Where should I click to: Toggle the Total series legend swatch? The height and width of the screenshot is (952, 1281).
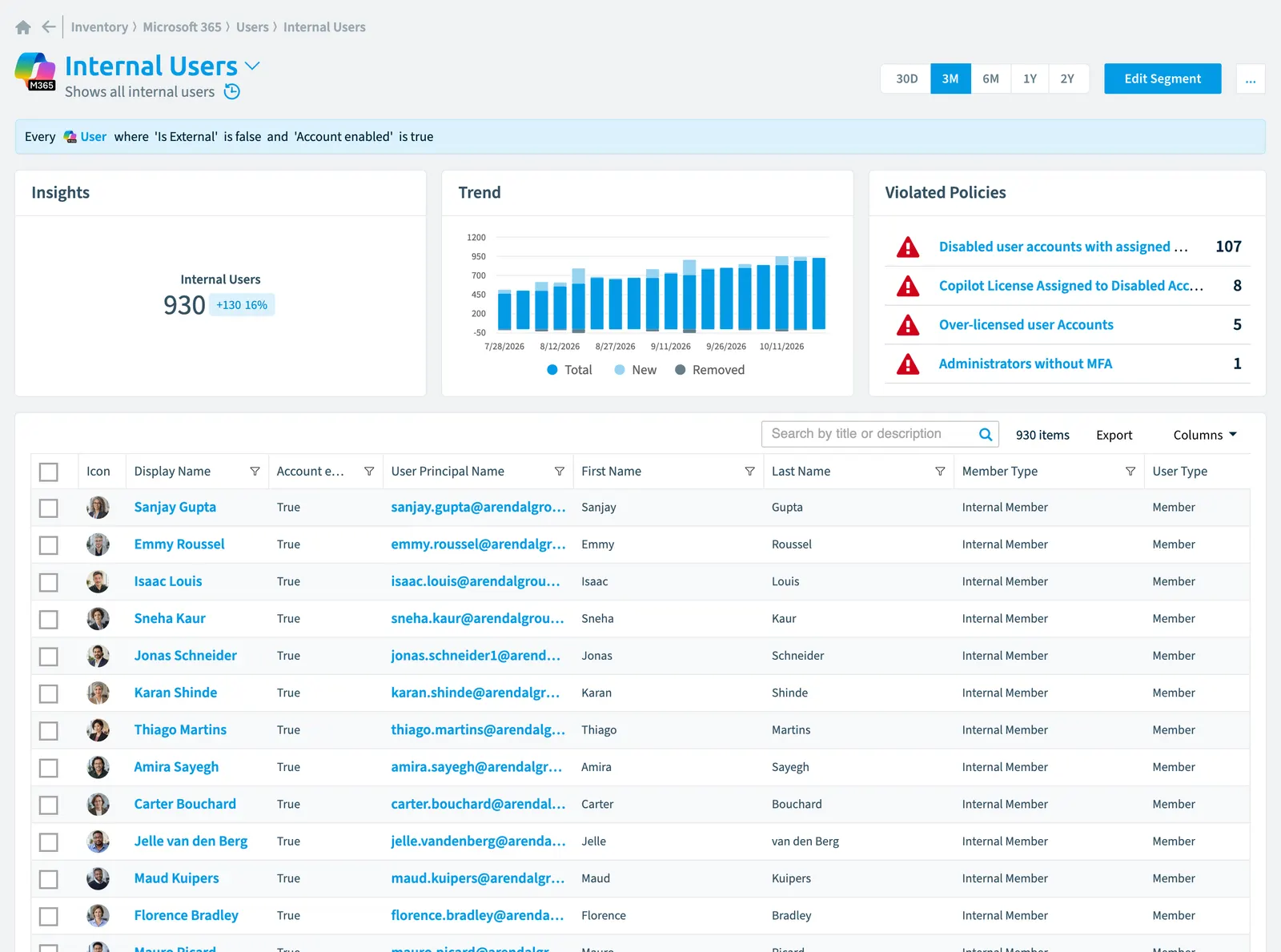pyautogui.click(x=552, y=370)
